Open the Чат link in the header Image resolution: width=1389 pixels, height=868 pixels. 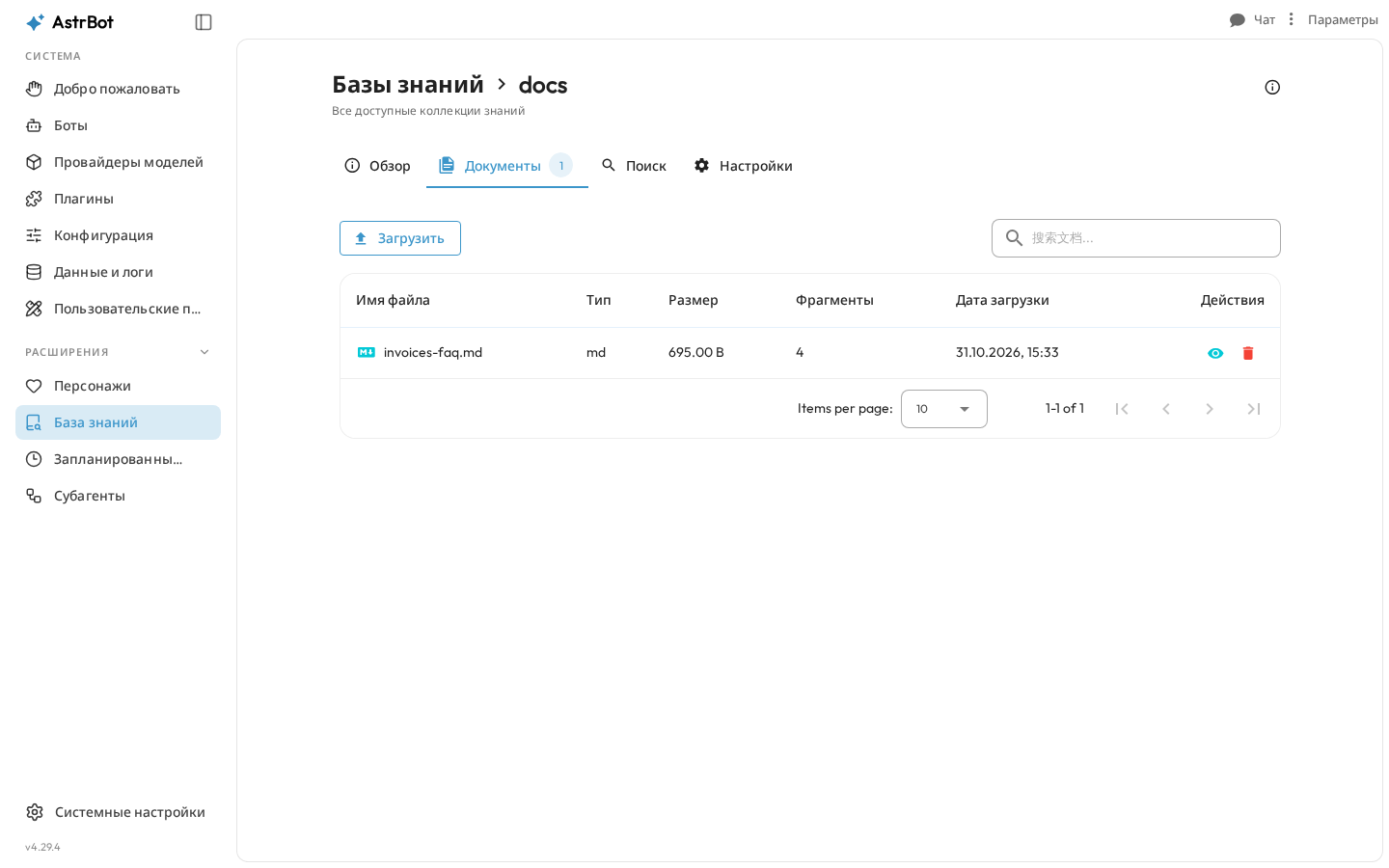[1252, 19]
